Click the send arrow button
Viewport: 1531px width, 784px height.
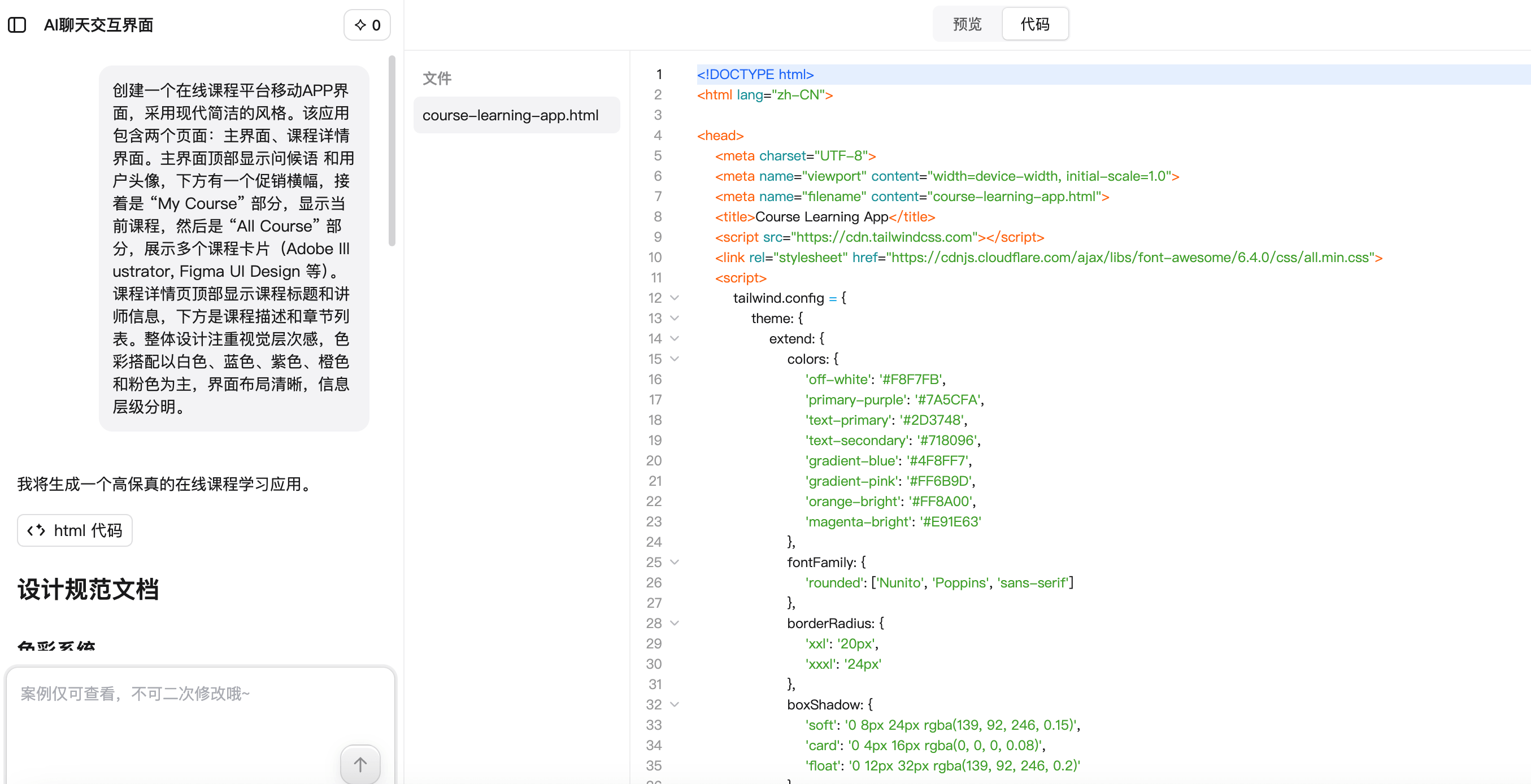click(359, 764)
